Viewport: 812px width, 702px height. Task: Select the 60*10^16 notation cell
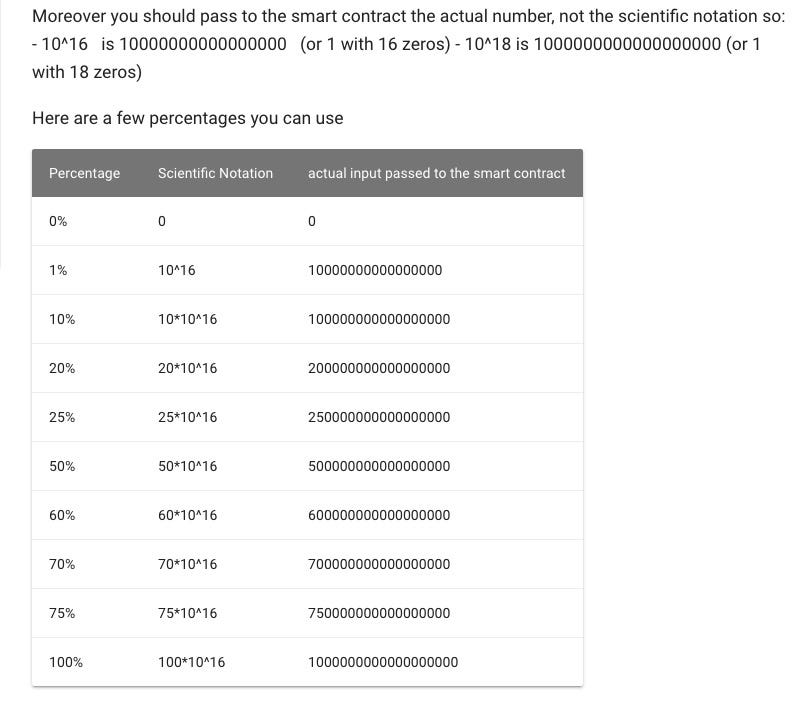pos(187,515)
